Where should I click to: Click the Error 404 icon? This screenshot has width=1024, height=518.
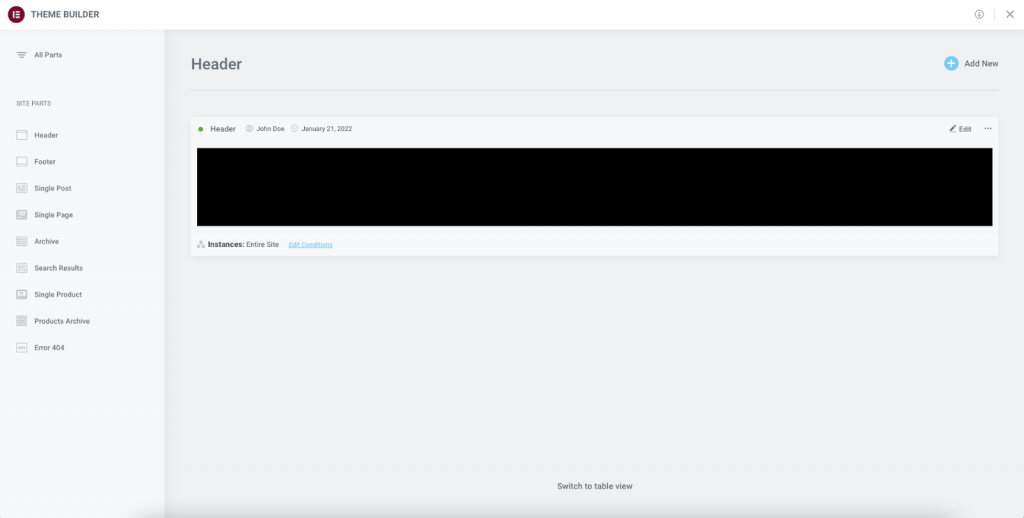click(x=21, y=348)
